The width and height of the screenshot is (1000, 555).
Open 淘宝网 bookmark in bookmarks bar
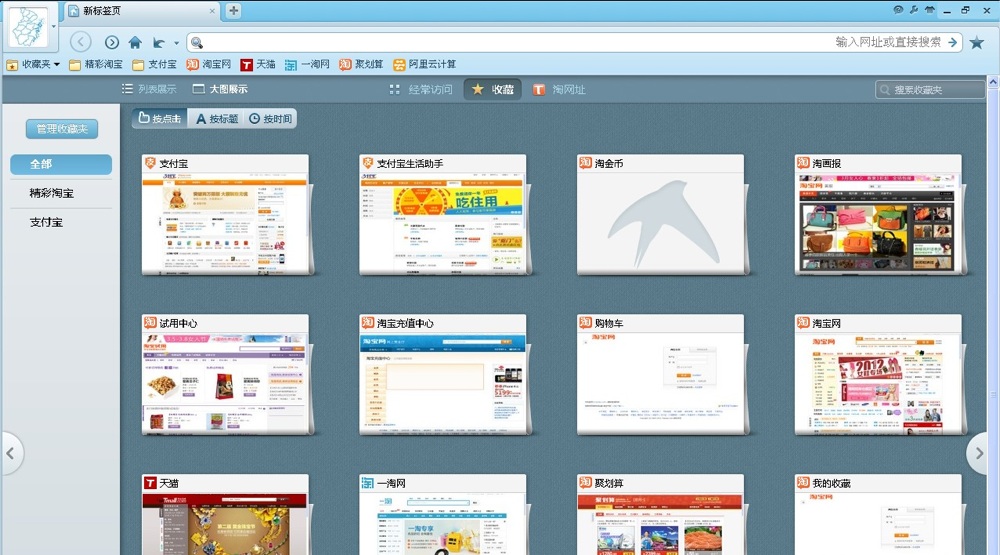pyautogui.click(x=209, y=64)
